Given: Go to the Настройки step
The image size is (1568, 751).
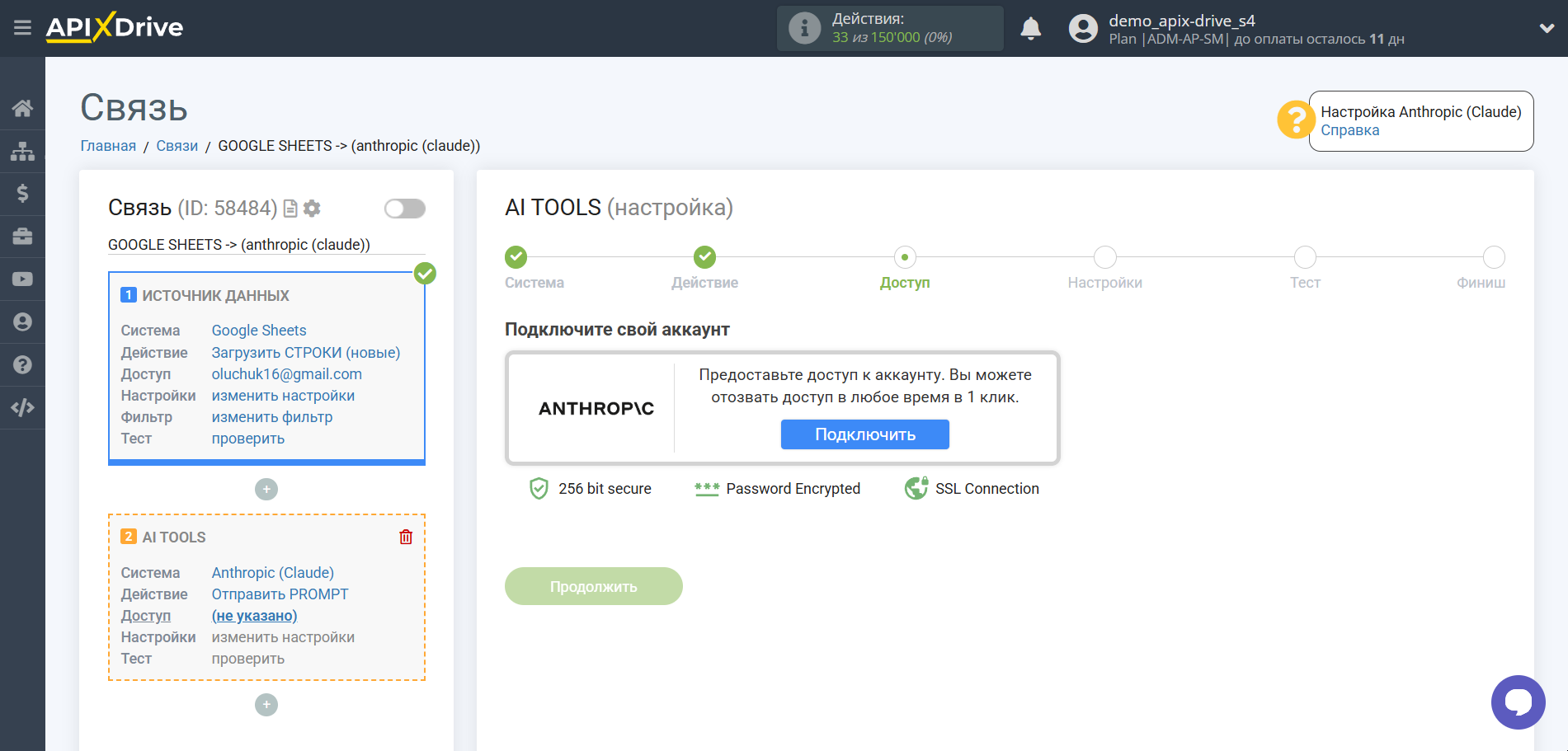Looking at the screenshot, I should (x=1104, y=258).
